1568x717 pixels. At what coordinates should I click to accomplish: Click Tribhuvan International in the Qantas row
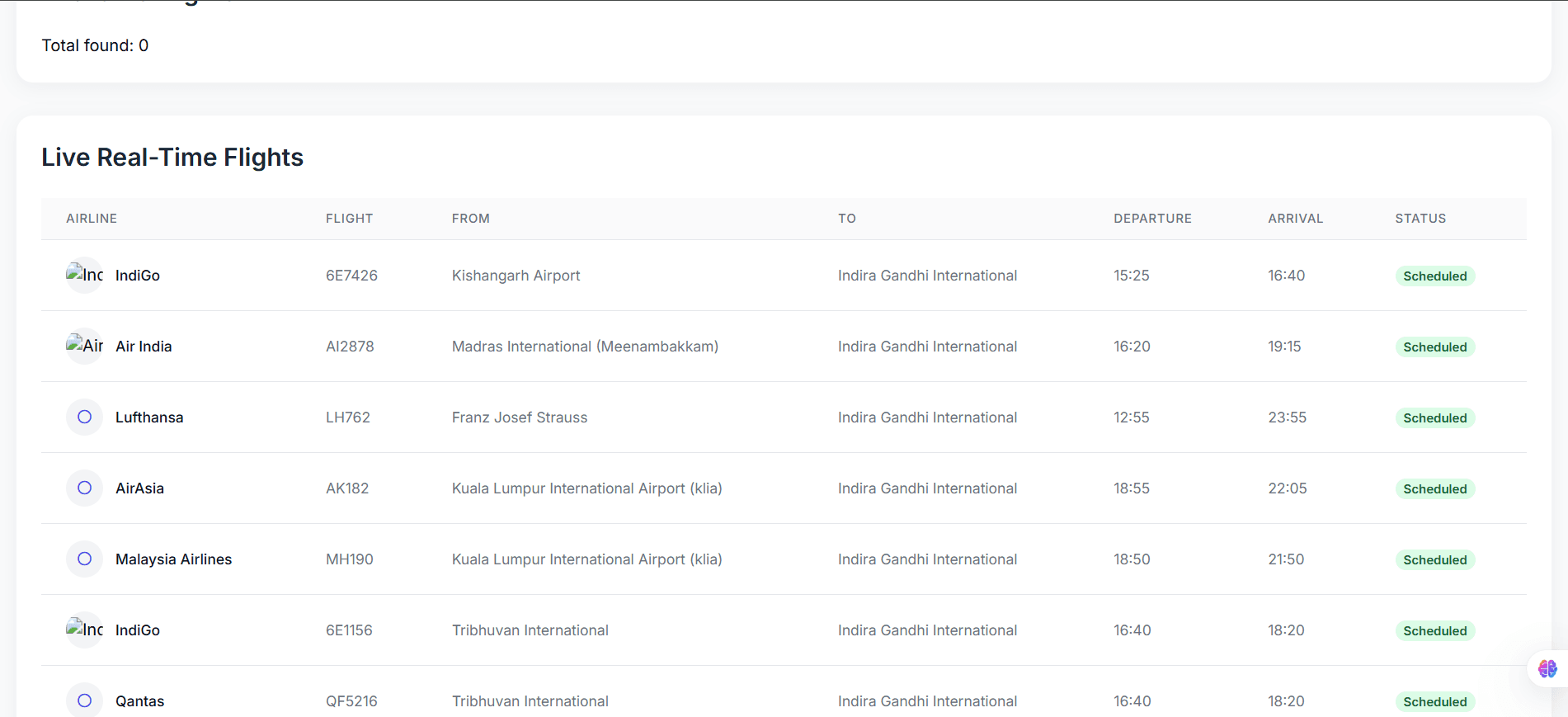[530, 701]
